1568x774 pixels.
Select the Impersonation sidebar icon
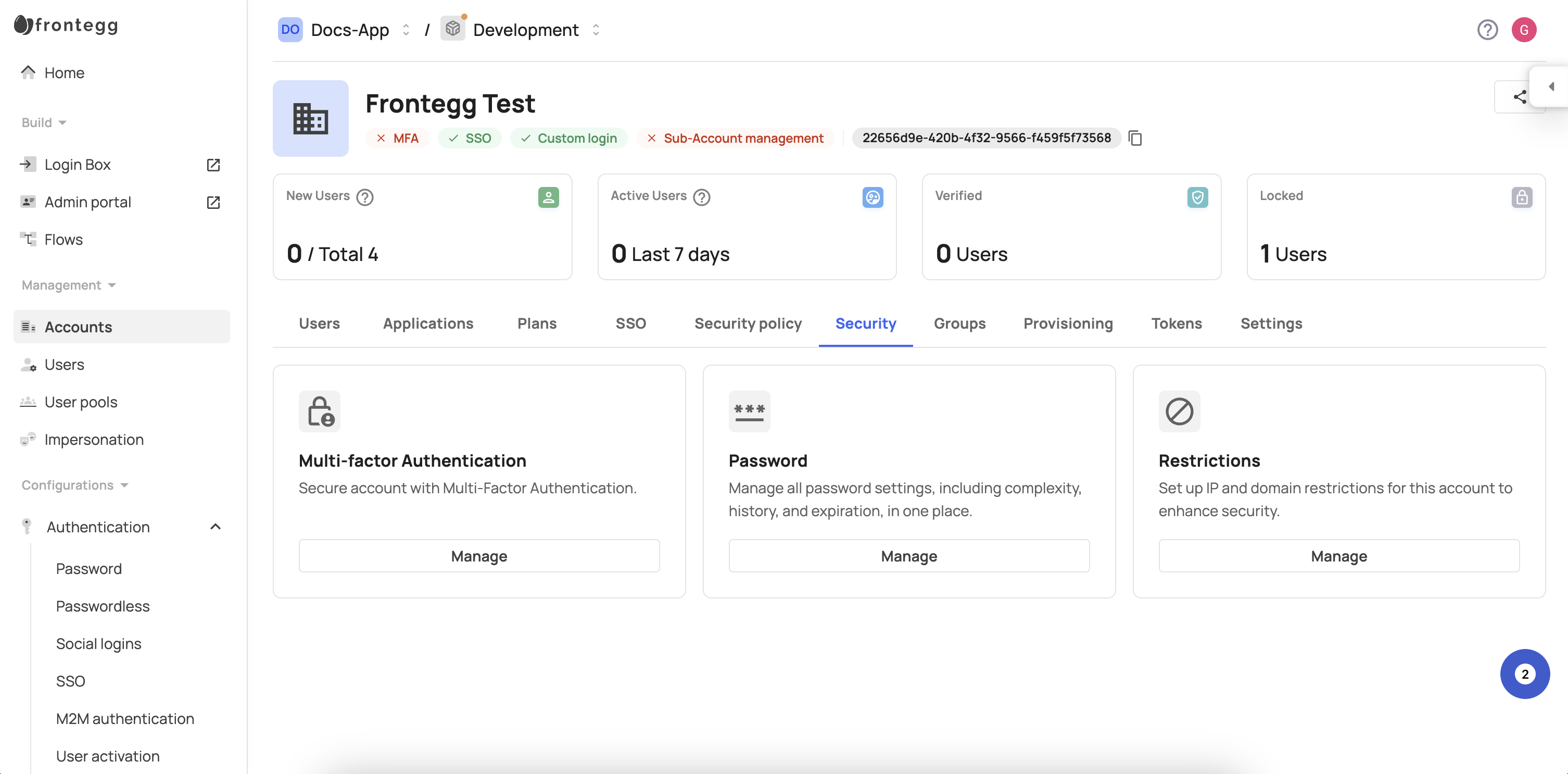[28, 440]
